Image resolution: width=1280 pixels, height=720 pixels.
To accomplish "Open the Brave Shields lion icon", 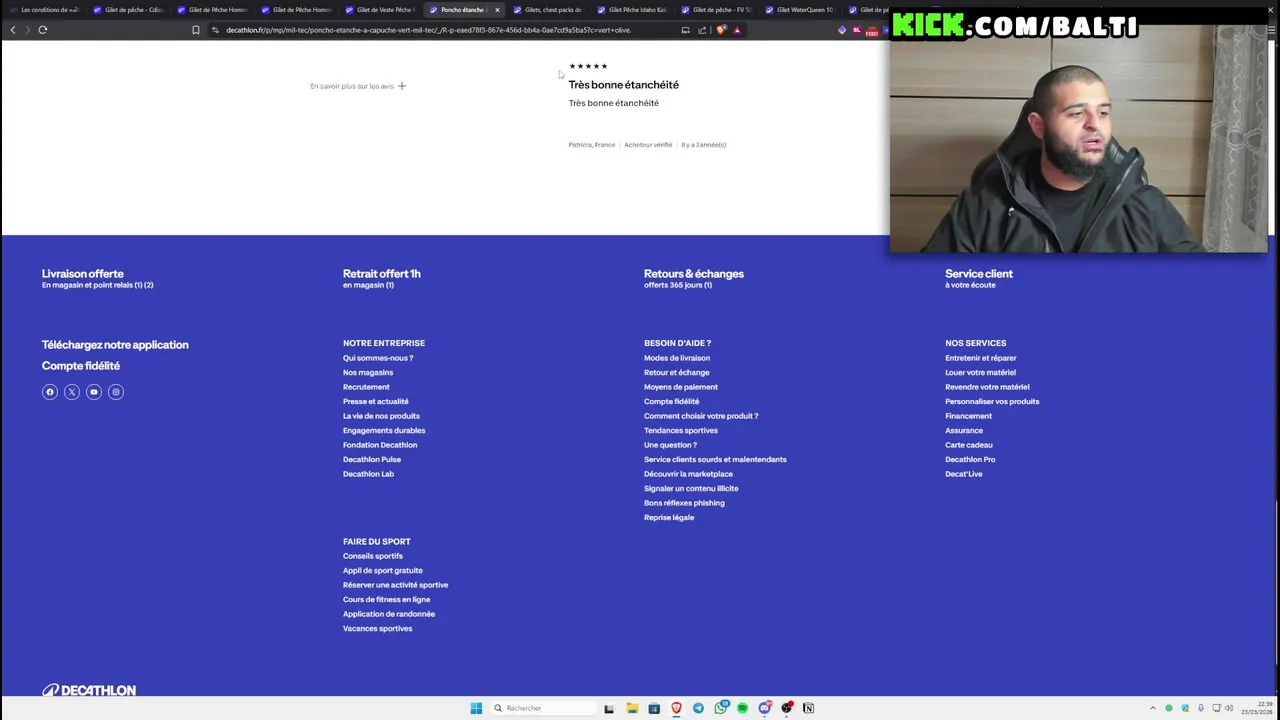I will [x=721, y=30].
